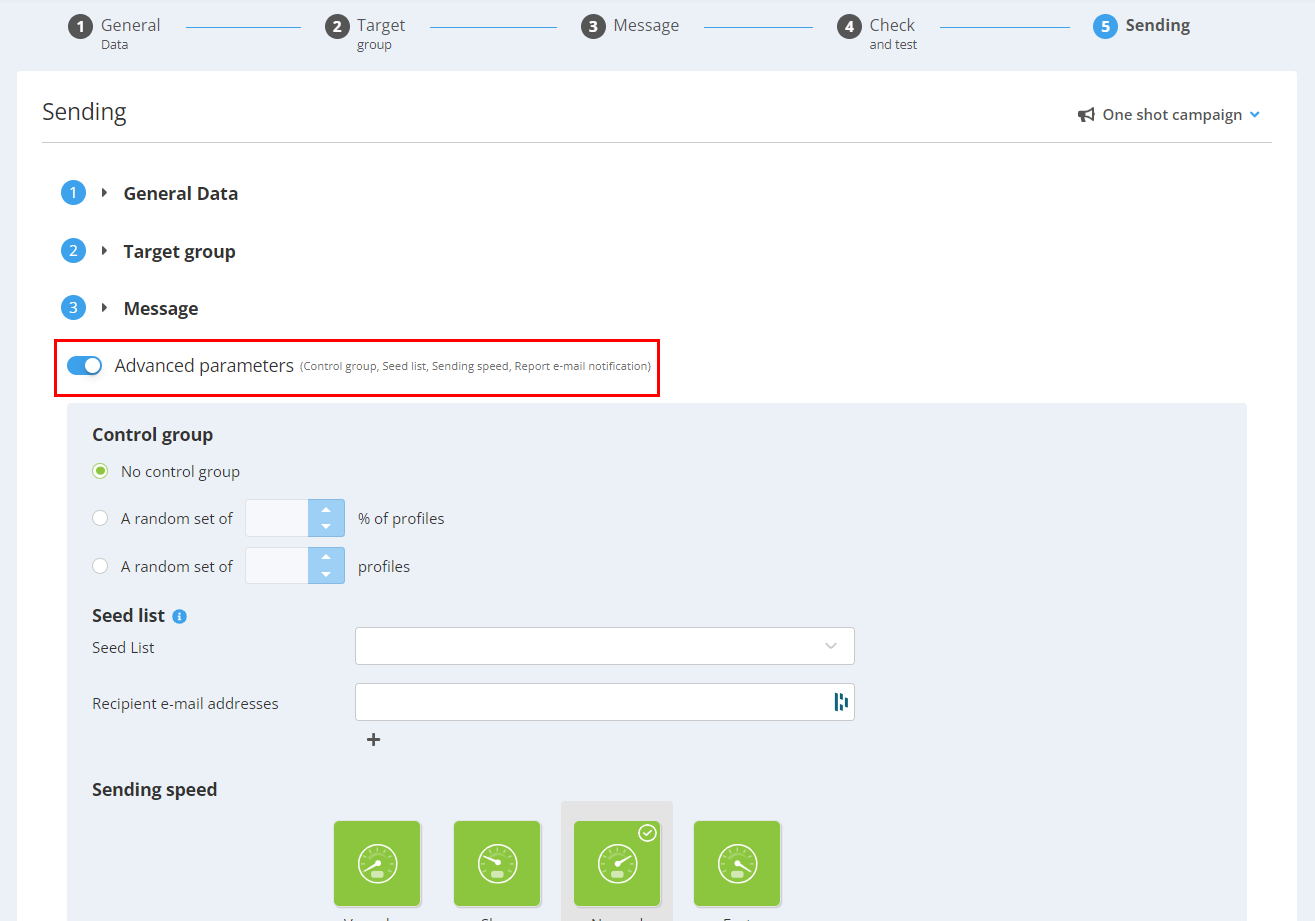Click the icon inside Recipient e-mail field

(841, 702)
